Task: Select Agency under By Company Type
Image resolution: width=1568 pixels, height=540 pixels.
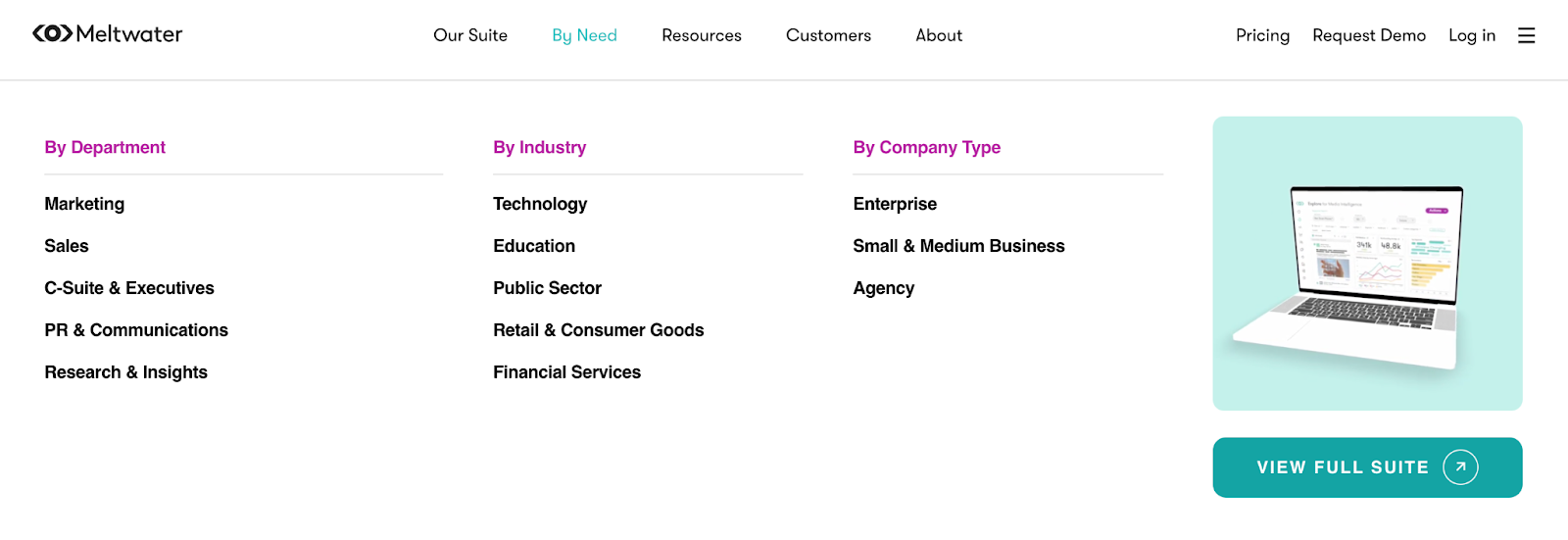Action: click(883, 288)
